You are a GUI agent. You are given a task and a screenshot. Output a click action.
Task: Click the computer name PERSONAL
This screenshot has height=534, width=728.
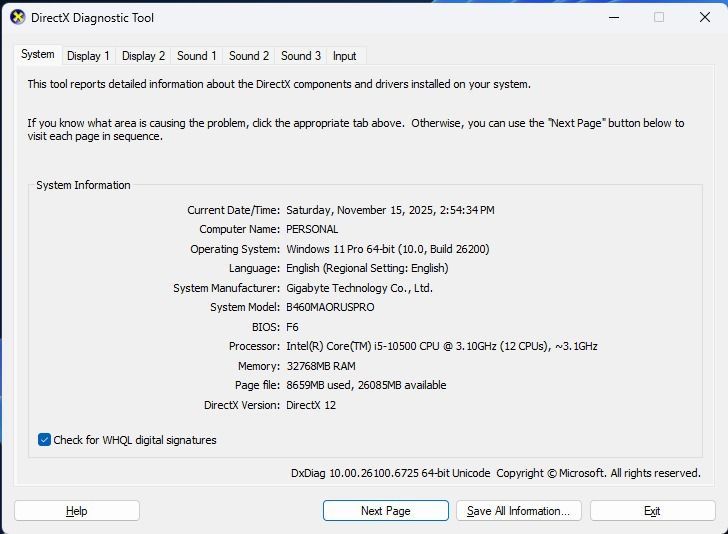[x=312, y=229]
